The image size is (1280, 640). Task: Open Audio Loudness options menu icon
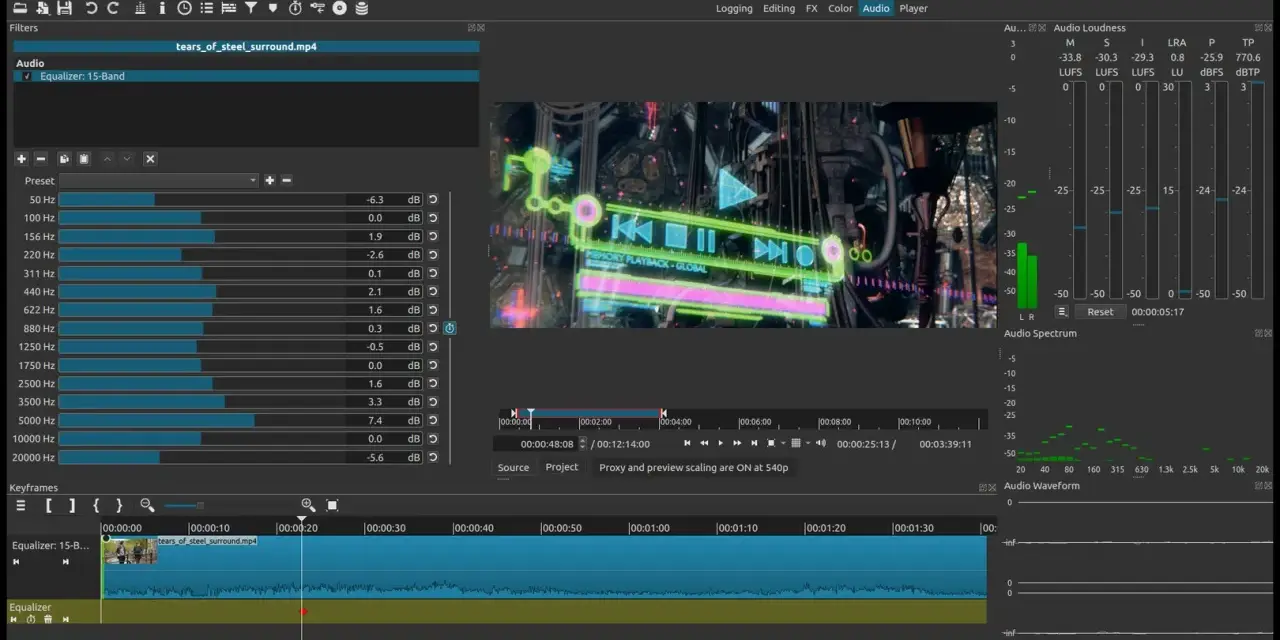(x=1062, y=312)
